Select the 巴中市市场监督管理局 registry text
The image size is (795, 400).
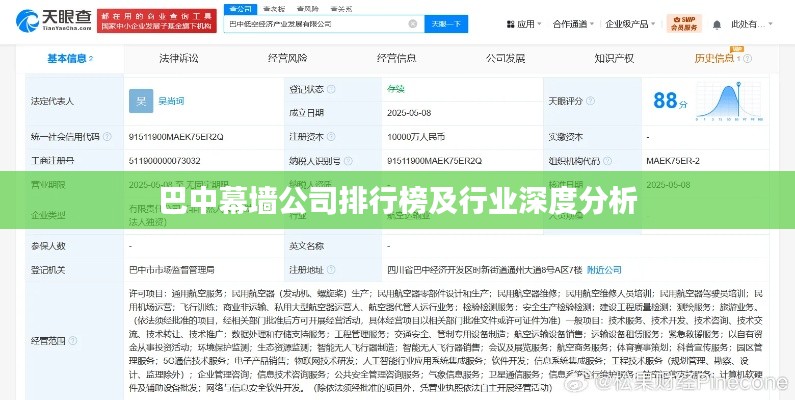172,270
